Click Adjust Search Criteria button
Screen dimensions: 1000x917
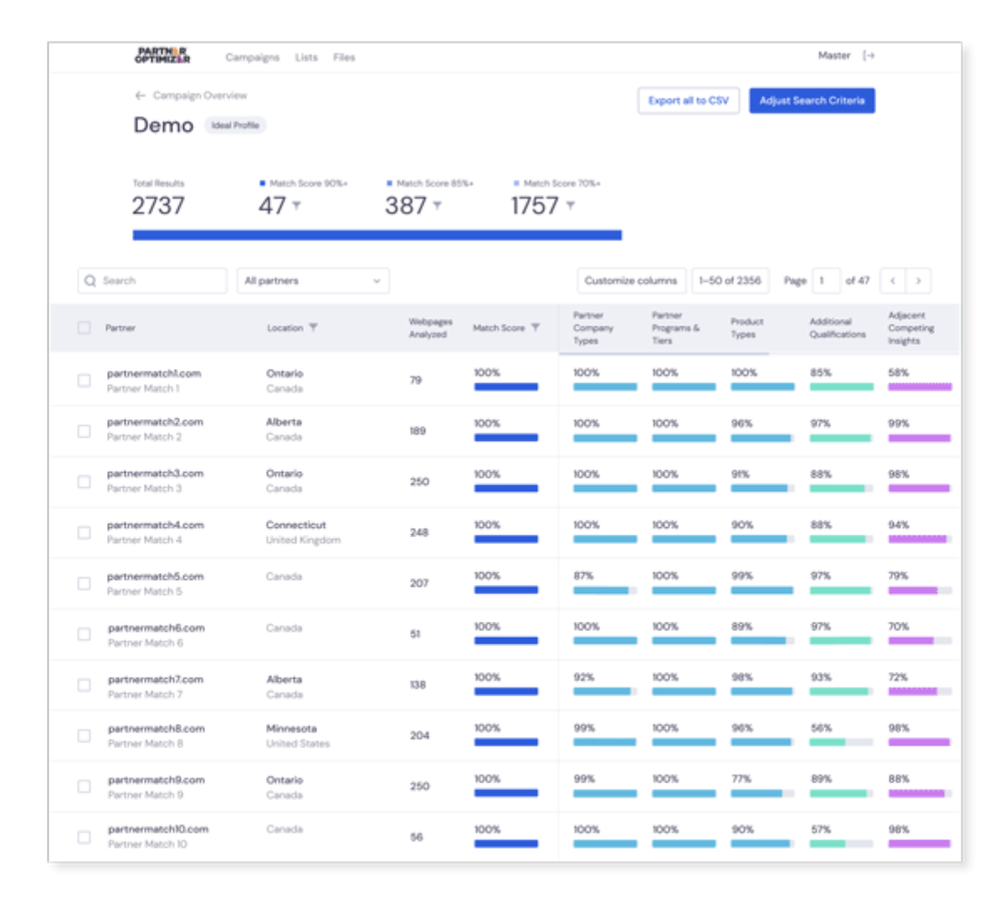click(x=812, y=101)
